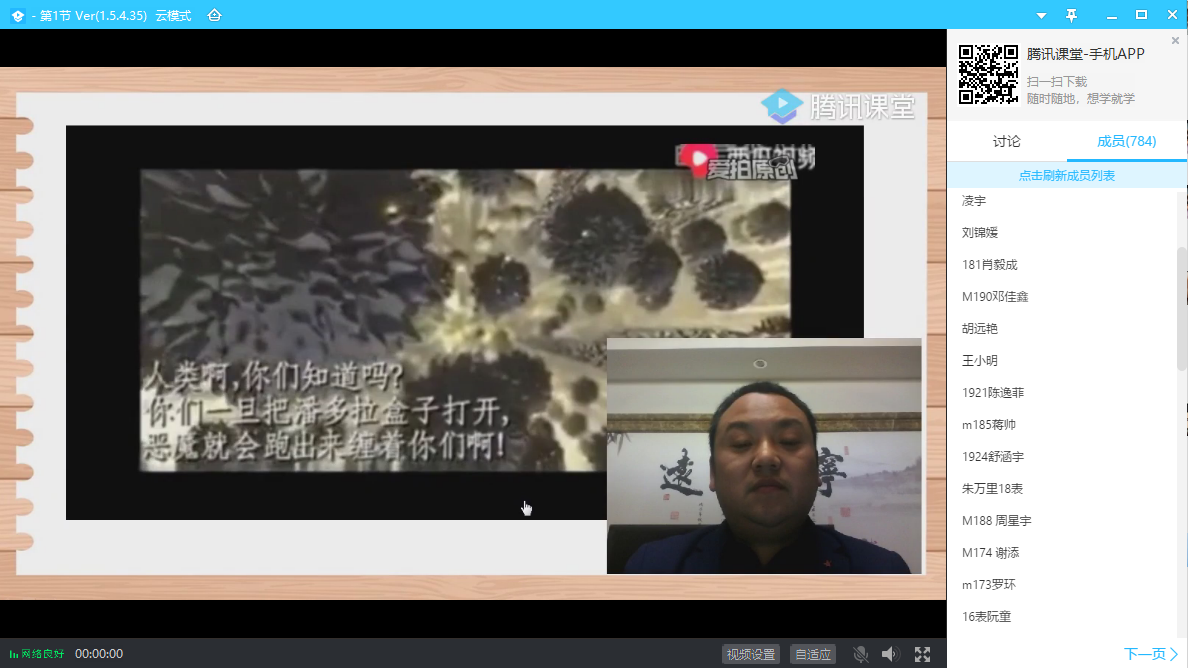This screenshot has width=1188, height=668.
Task: Click the teacher webcam video overlay
Action: click(764, 455)
